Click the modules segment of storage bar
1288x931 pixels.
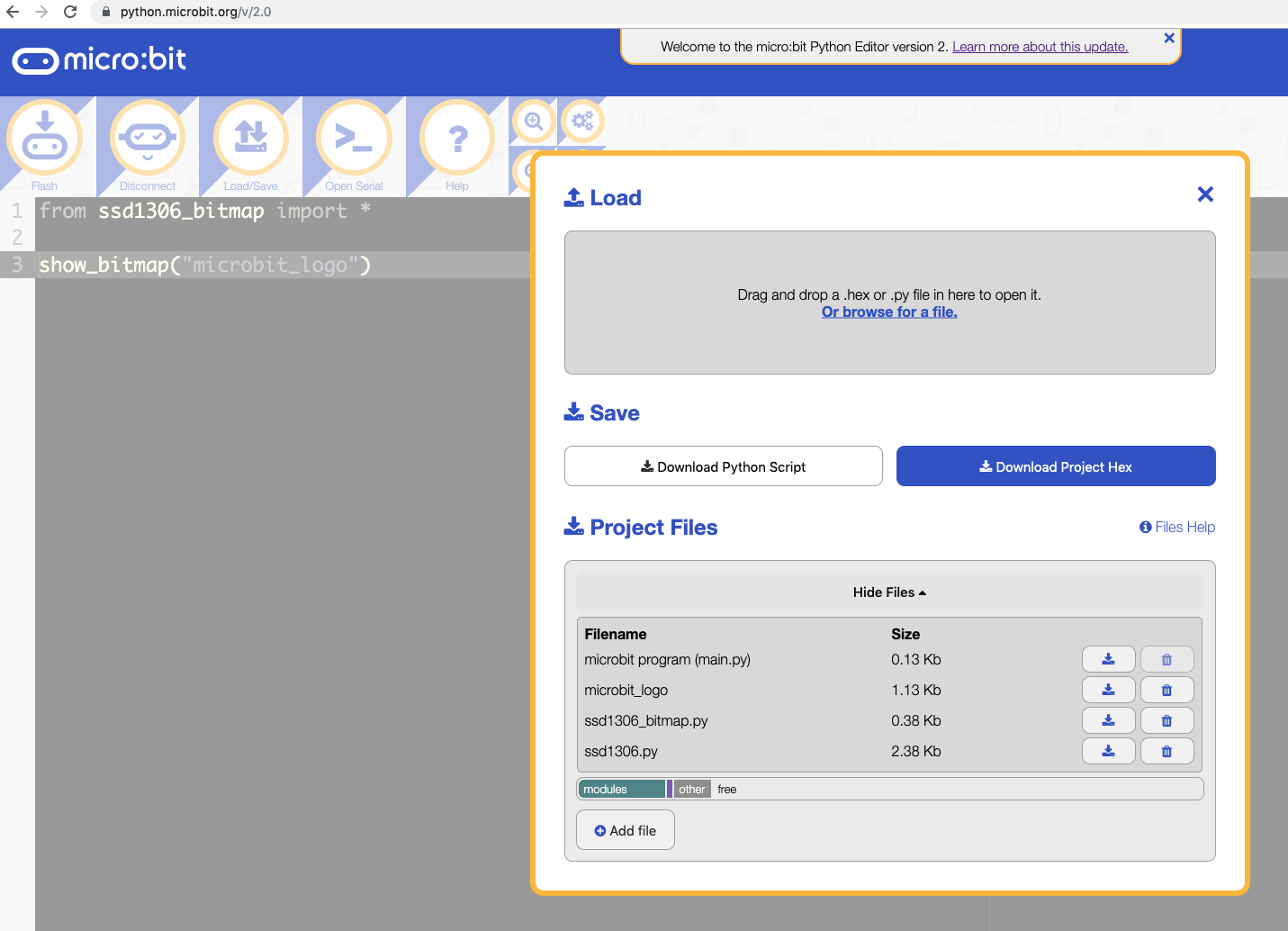coord(621,789)
